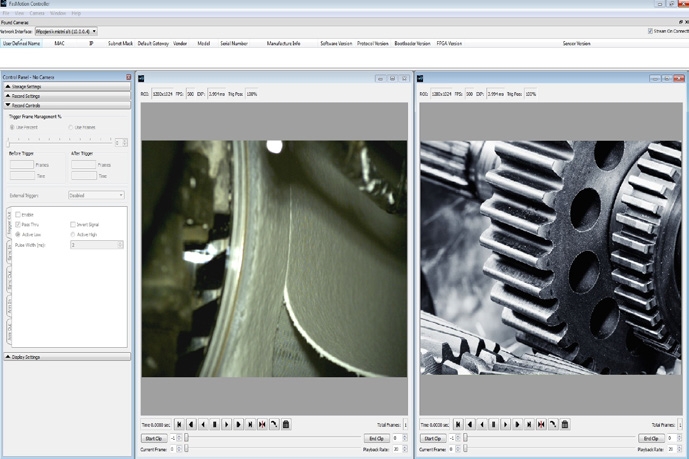Screen dimensions: 689x459
Task: Click curved arrow loop icon in right viewer
Action: [553, 424]
